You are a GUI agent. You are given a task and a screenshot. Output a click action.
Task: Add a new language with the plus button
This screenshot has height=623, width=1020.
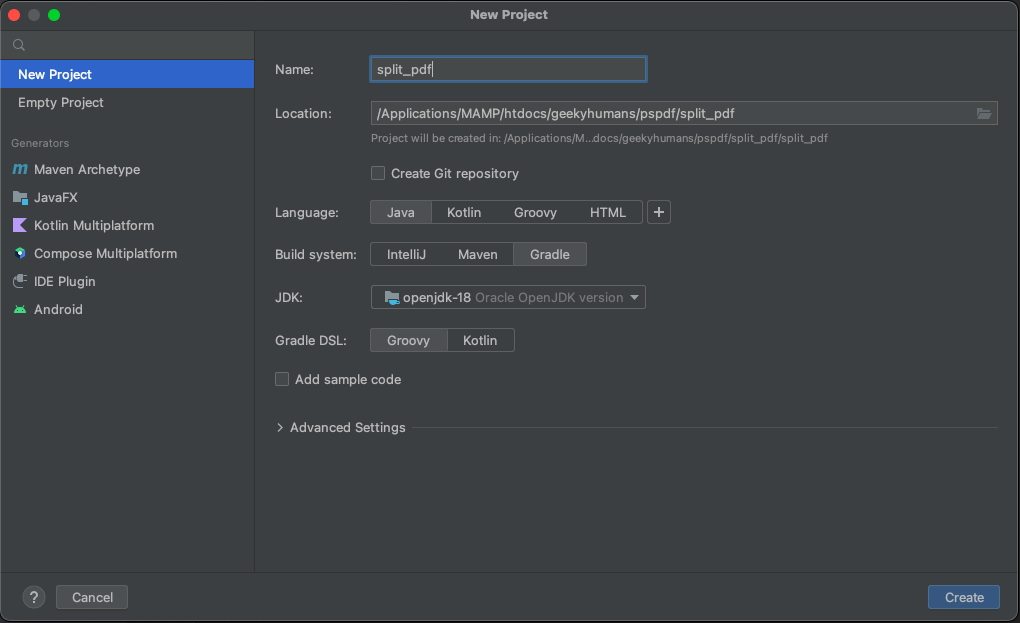coord(658,212)
